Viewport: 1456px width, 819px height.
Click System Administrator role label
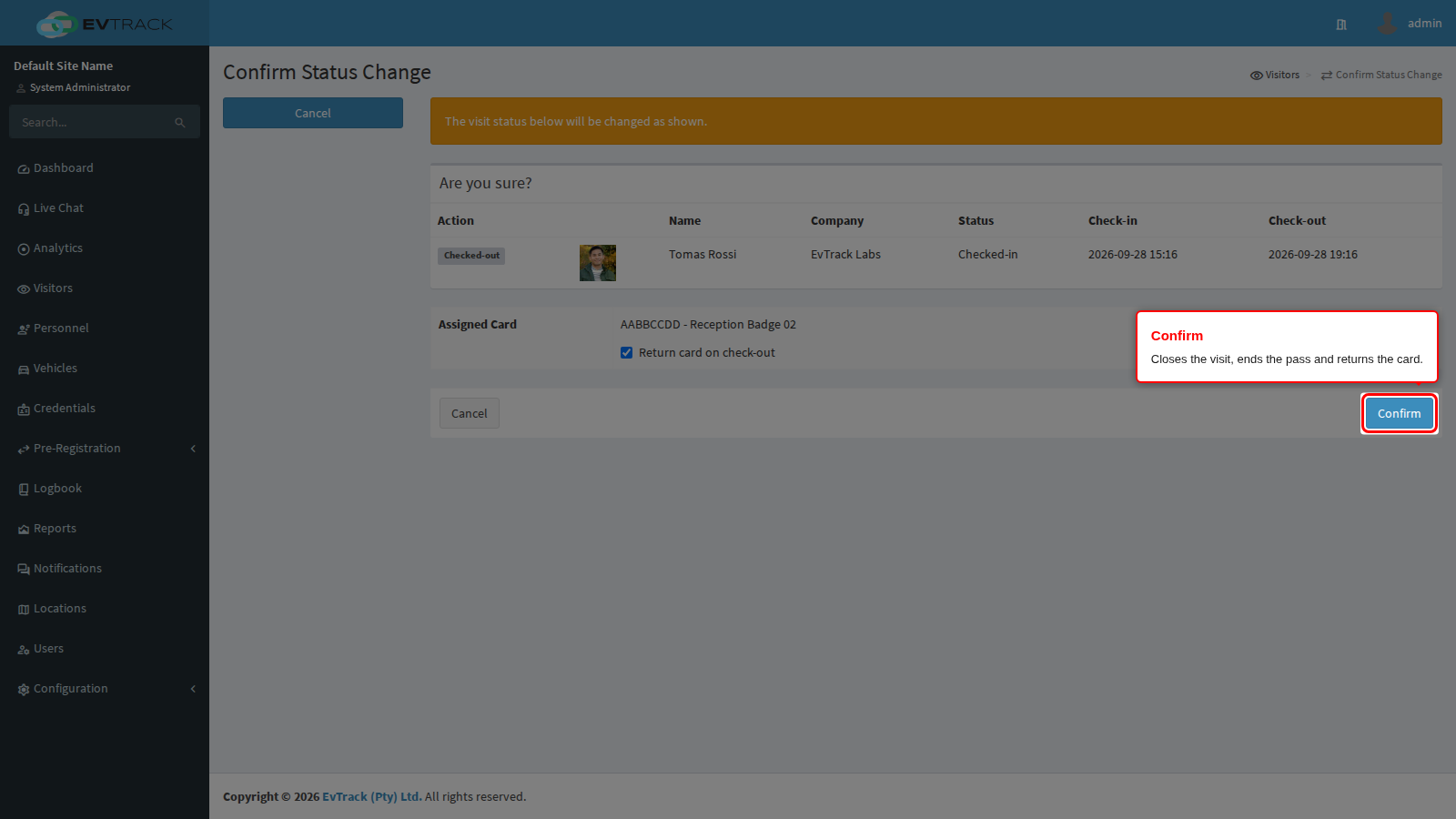[x=80, y=87]
